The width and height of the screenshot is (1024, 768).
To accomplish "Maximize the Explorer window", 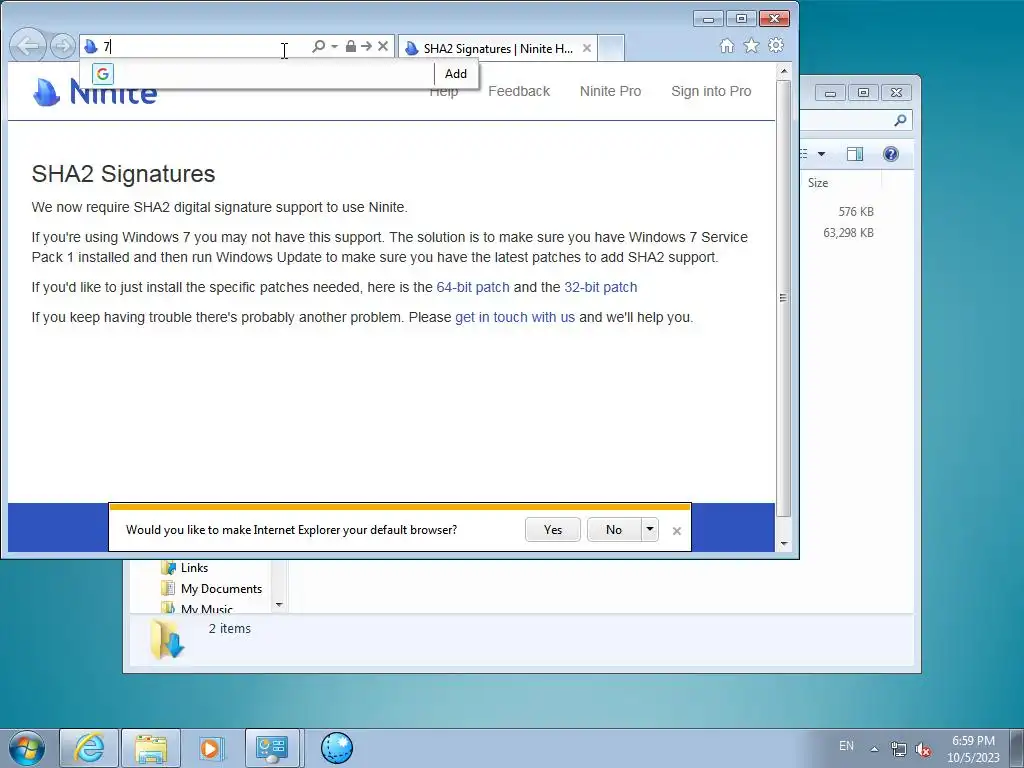I will [x=863, y=93].
